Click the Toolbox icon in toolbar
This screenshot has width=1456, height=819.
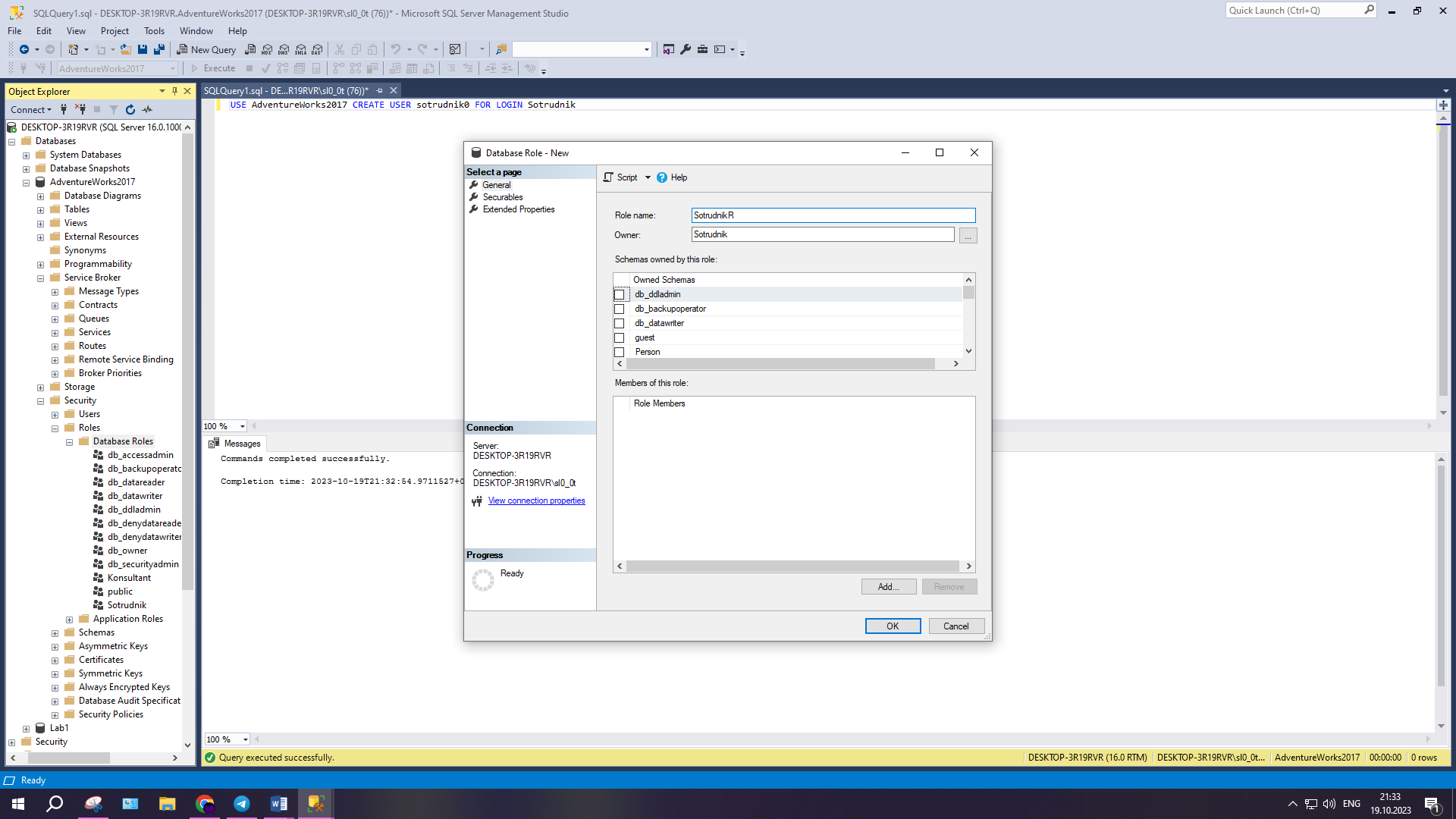tap(703, 49)
